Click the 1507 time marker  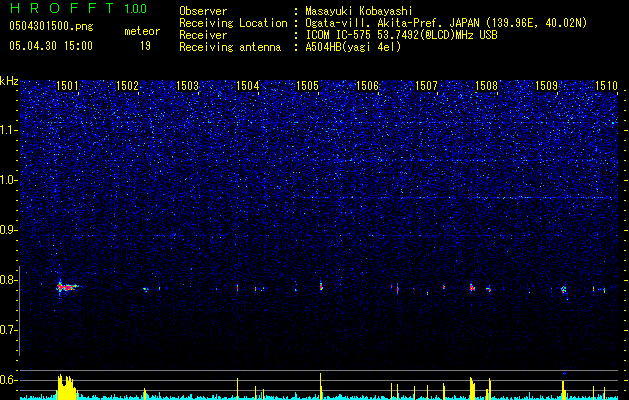[x=426, y=85]
